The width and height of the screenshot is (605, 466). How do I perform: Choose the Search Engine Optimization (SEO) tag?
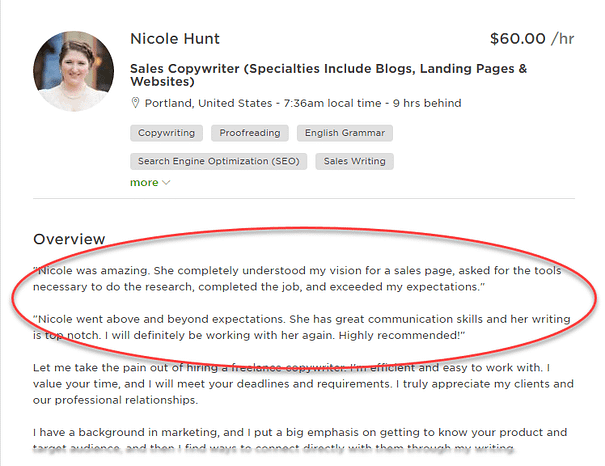coord(218,160)
